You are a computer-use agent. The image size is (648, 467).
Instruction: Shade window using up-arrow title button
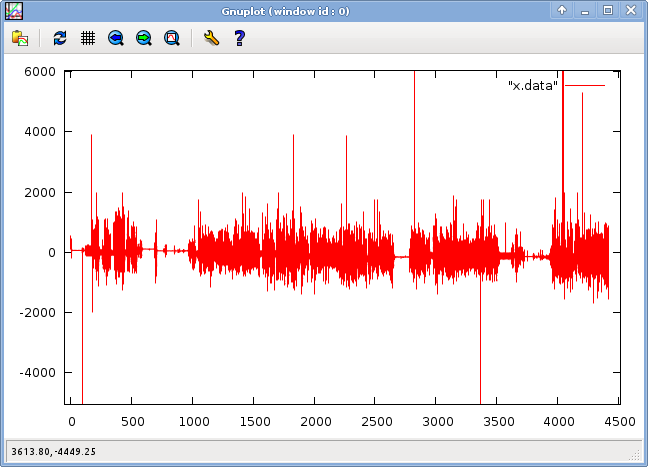point(563,10)
